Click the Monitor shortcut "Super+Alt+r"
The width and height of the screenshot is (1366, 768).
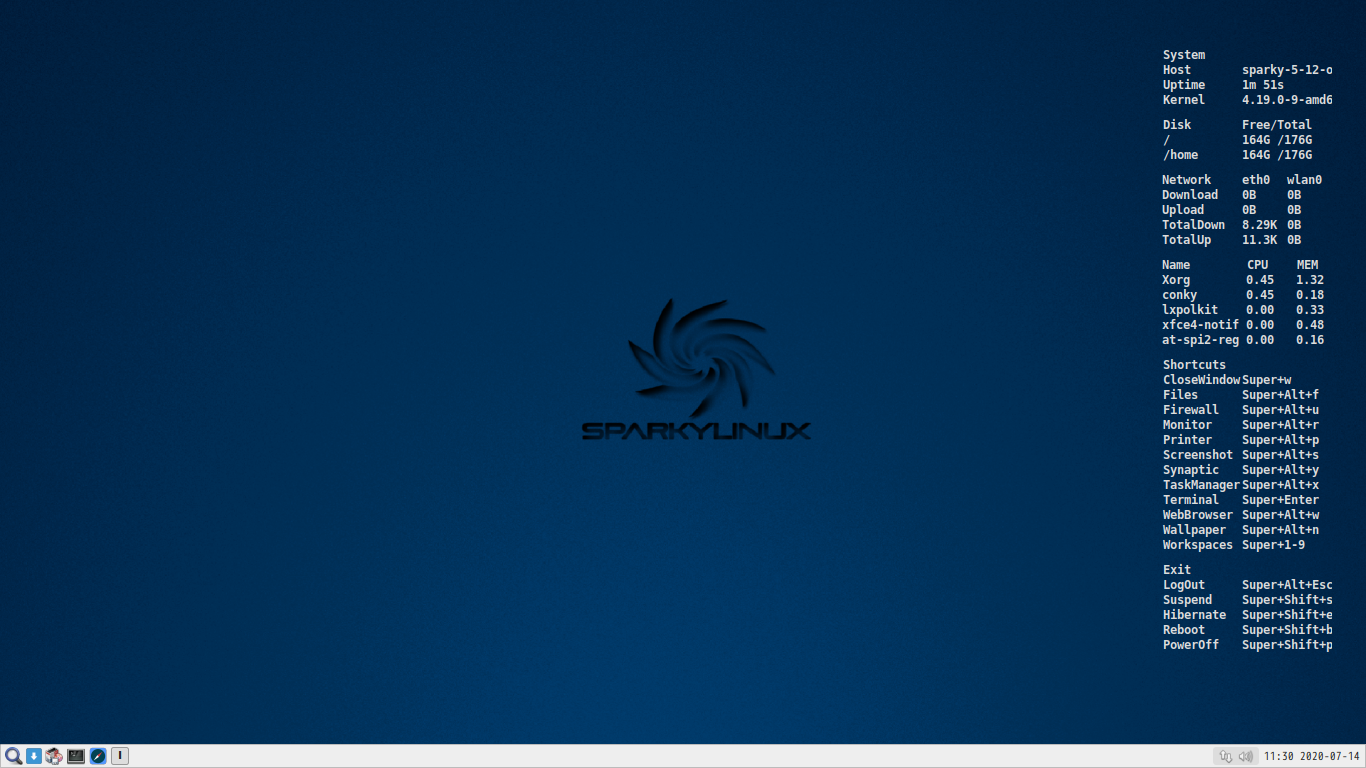(1280, 425)
